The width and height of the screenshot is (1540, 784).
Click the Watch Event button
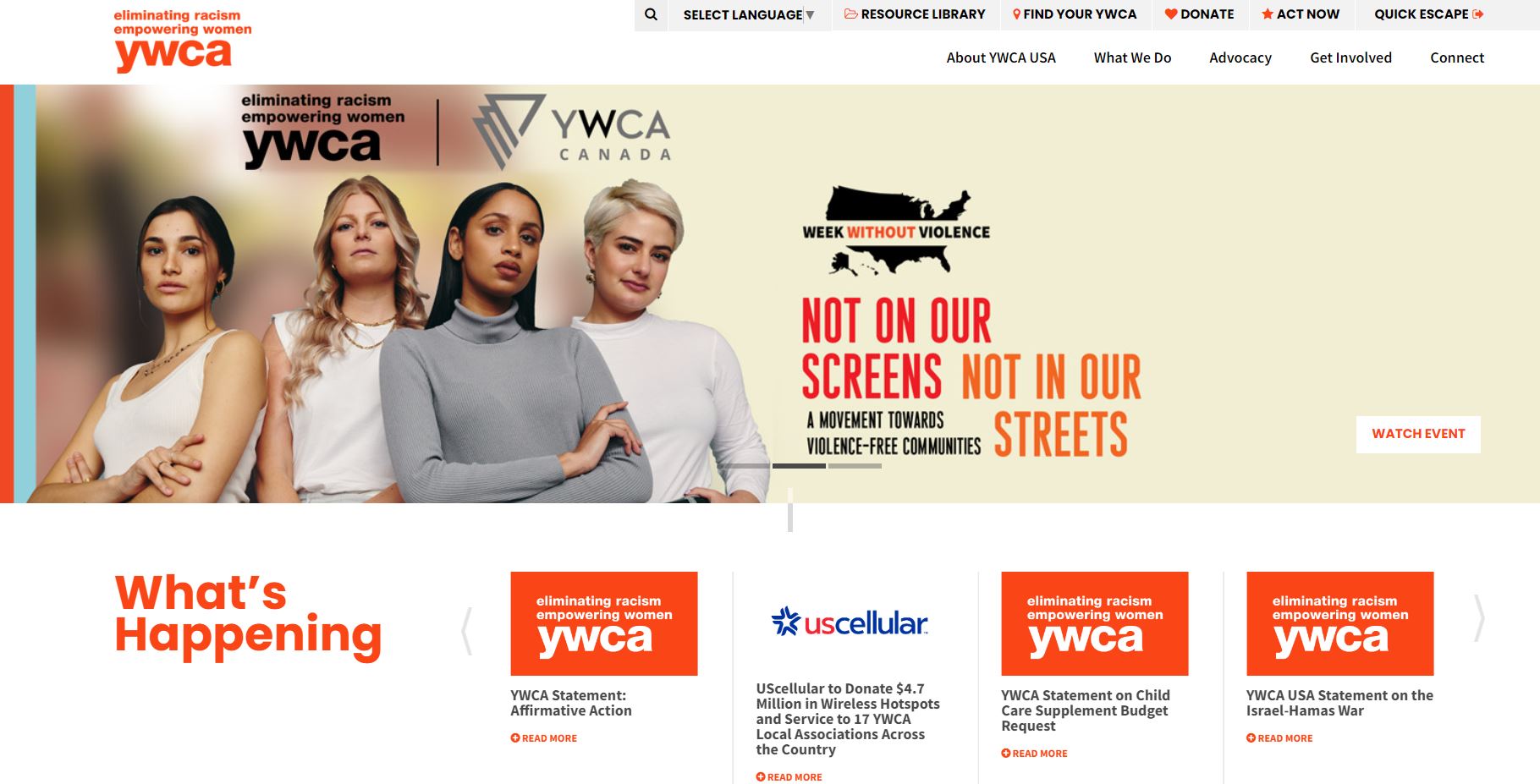1418,434
